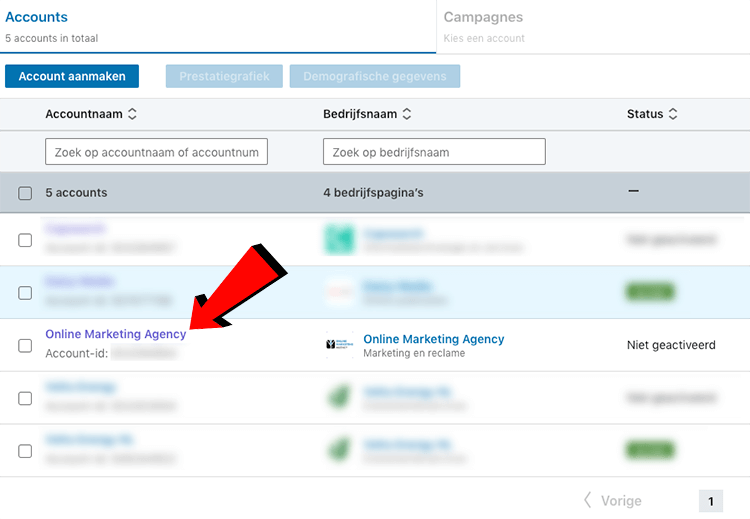Click the green leaf logo in last row
Viewport: 750px width, 519px height.
pos(340,451)
